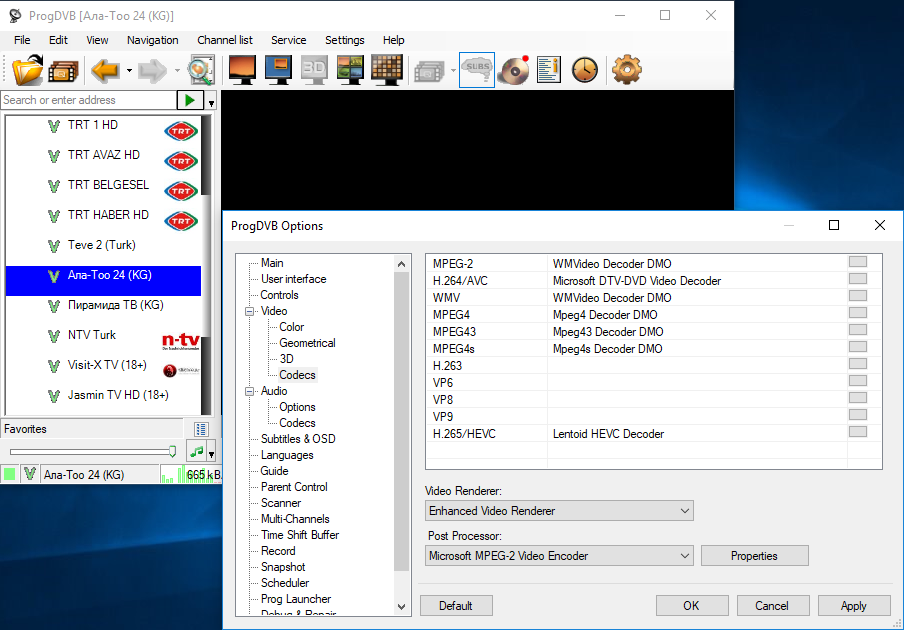Open back arrow history dropdown

click(129, 71)
